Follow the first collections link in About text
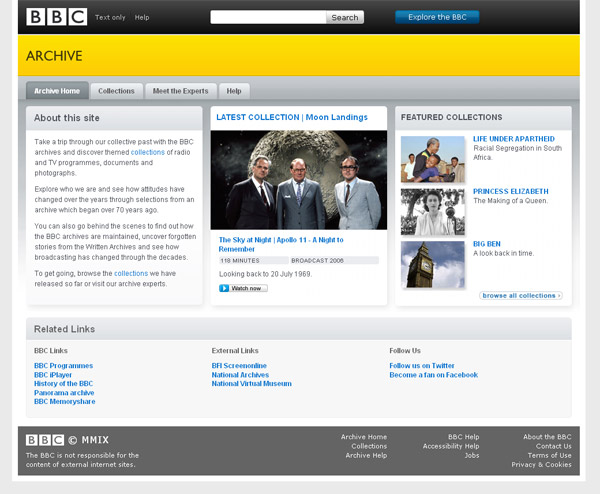Image resolution: width=600 pixels, height=494 pixels. pyautogui.click(x=148, y=152)
